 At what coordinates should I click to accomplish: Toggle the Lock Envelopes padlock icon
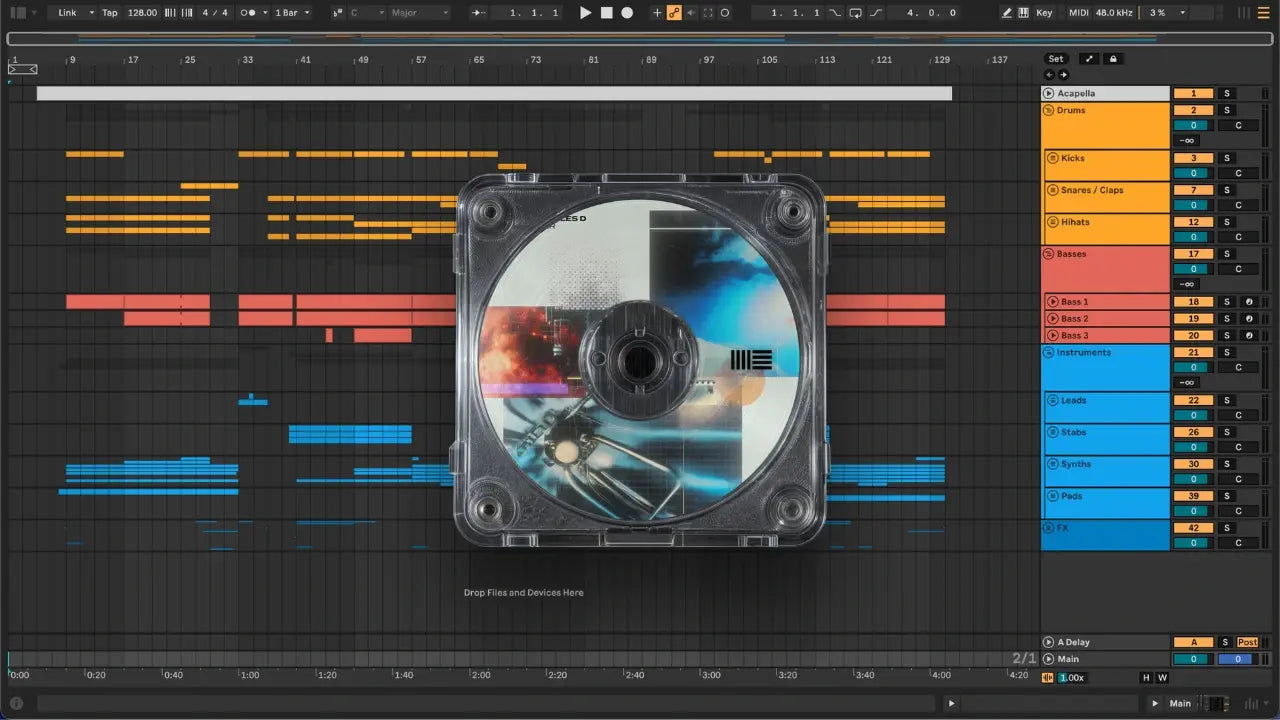click(x=1112, y=59)
